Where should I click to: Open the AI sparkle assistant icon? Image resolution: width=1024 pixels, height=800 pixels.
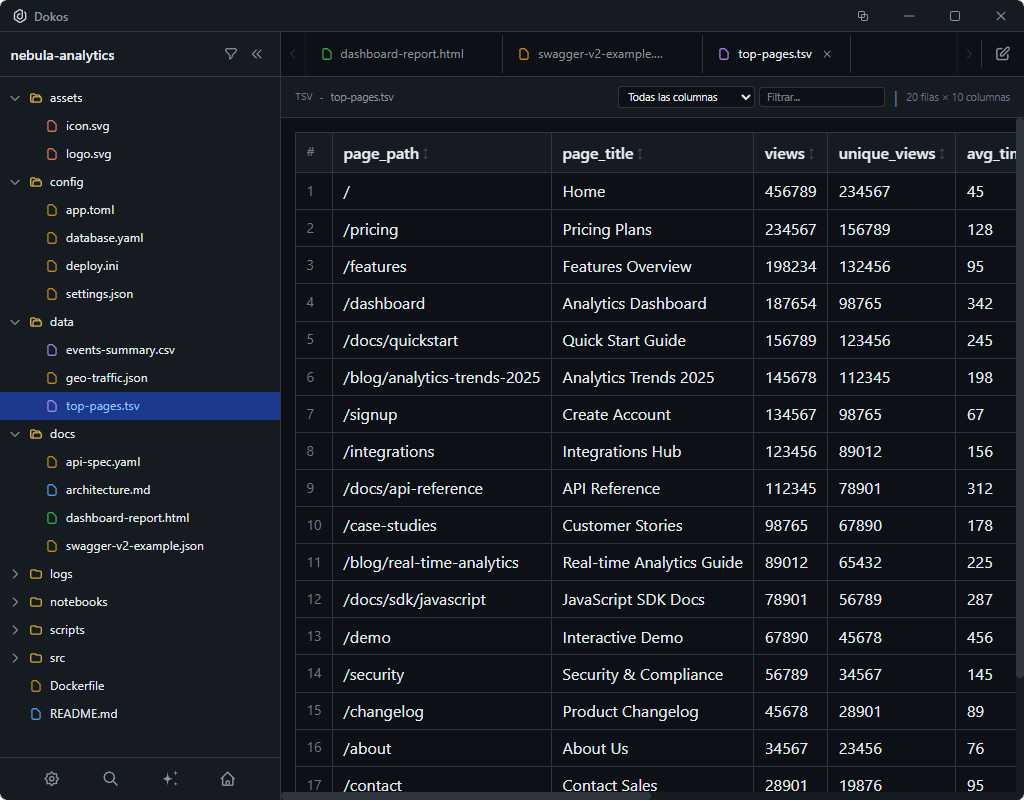tap(169, 779)
